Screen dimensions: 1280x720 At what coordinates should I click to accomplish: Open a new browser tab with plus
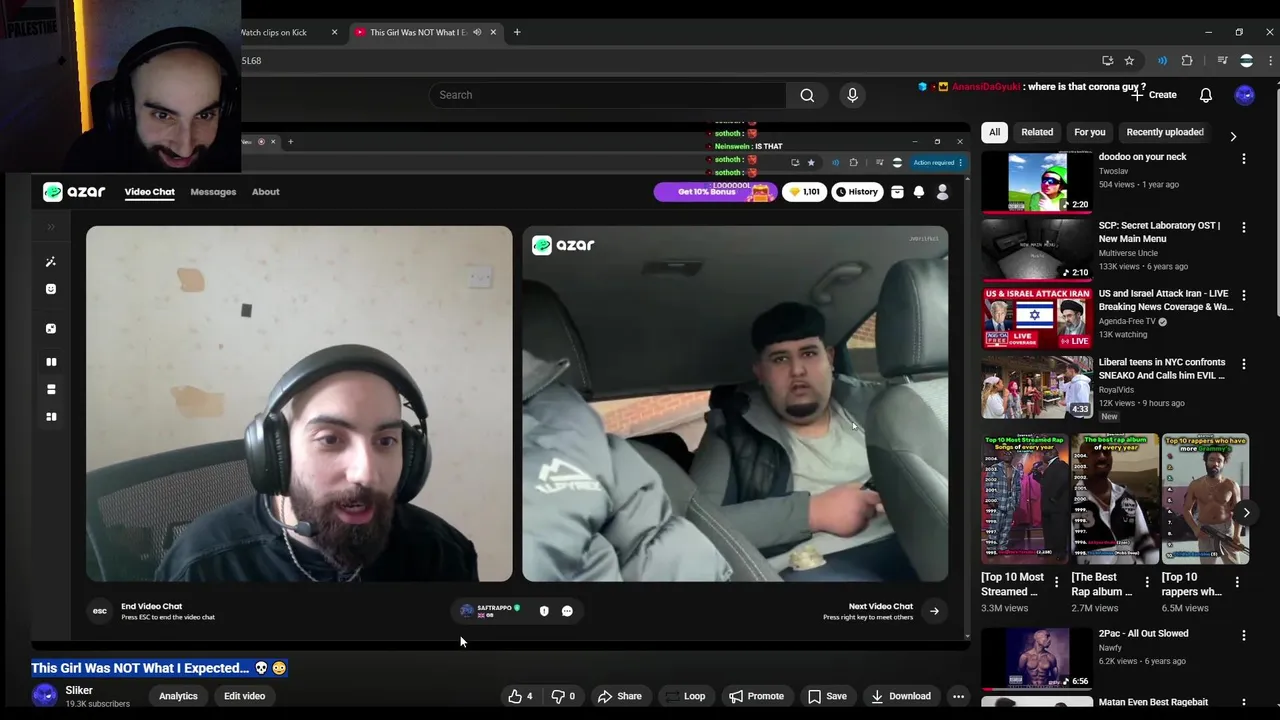pyautogui.click(x=517, y=32)
